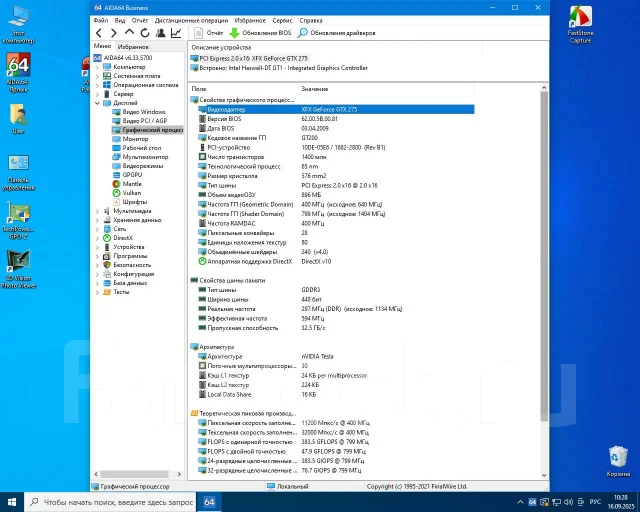Image resolution: width=640 pixels, height=512 pixels.
Task: Click the Значение column header
Action: click(x=386, y=89)
